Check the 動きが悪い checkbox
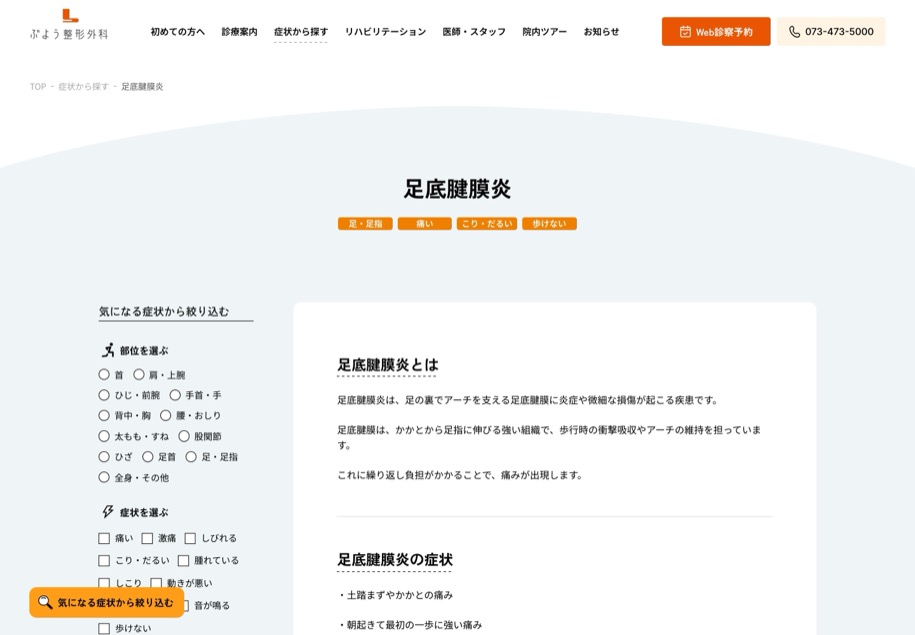Screen dimensions: 915x635 pos(156,582)
